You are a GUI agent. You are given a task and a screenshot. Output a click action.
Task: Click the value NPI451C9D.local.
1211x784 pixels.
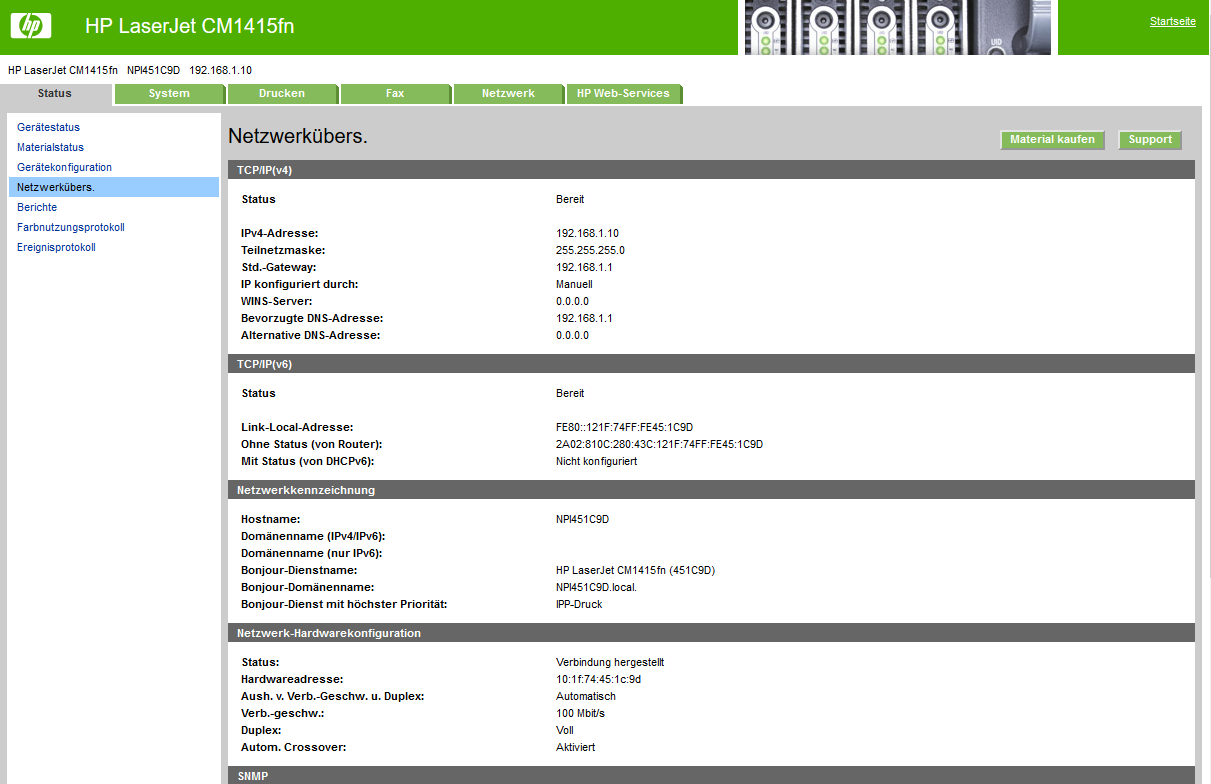tap(596, 587)
